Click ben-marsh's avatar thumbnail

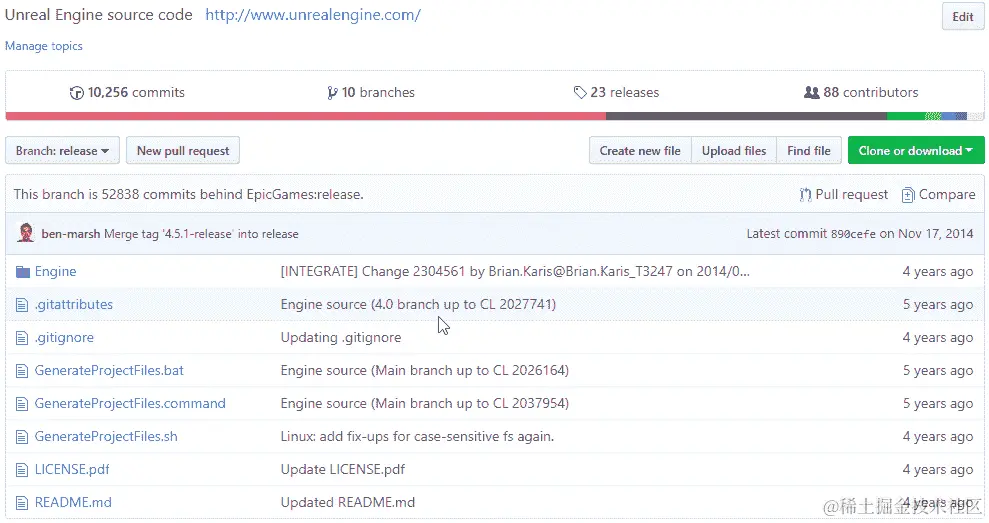pos(26,233)
